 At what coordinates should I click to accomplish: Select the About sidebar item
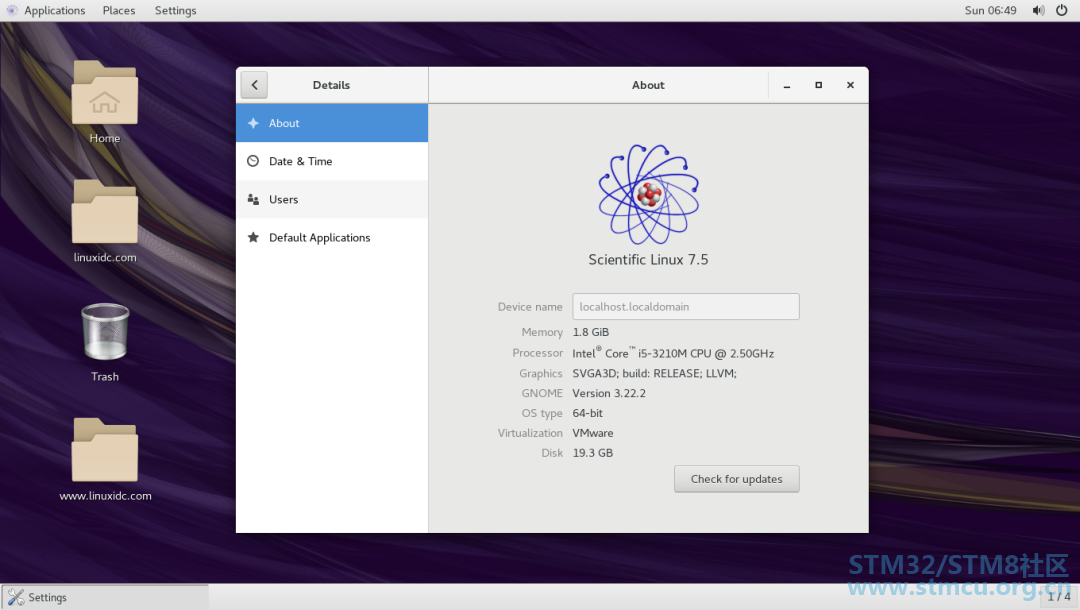tap(332, 123)
